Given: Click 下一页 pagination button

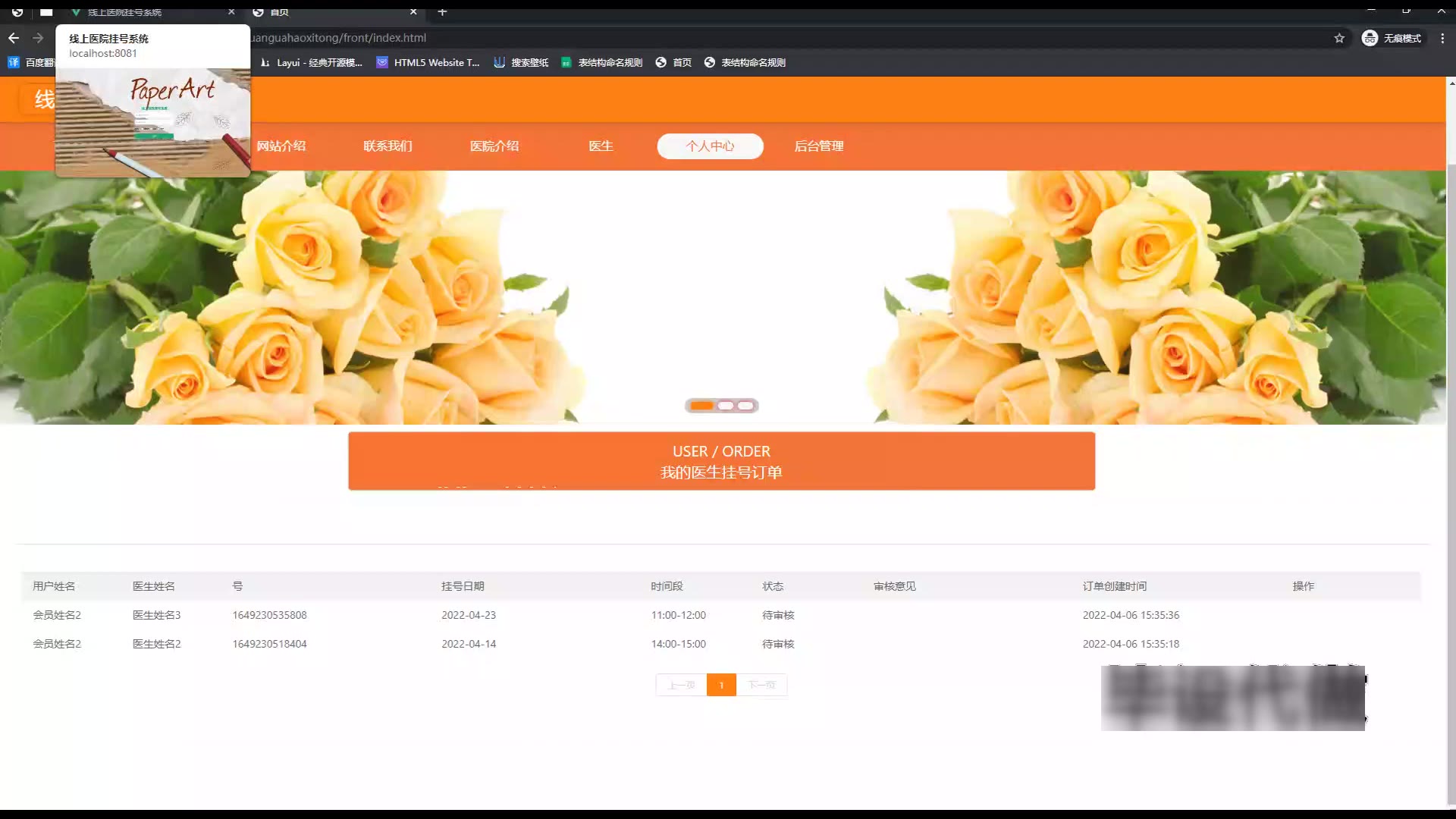Looking at the screenshot, I should [x=761, y=685].
